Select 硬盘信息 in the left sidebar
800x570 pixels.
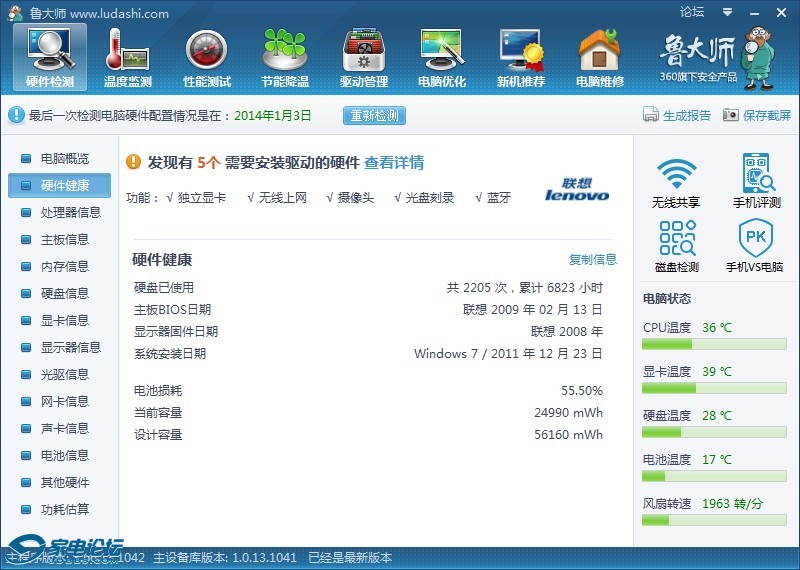pyautogui.click(x=64, y=293)
